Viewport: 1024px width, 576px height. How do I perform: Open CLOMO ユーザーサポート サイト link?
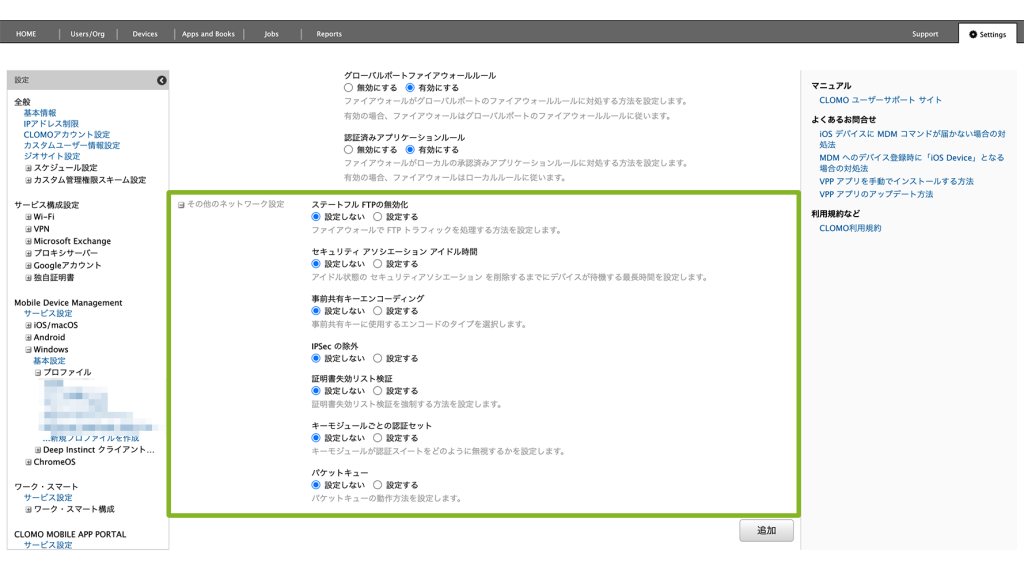tap(880, 100)
